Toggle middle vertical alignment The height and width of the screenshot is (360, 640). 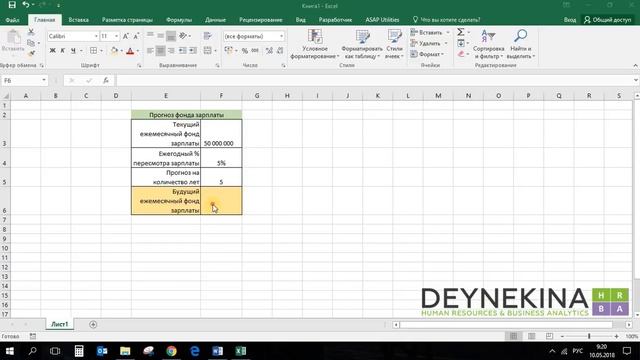[160, 36]
